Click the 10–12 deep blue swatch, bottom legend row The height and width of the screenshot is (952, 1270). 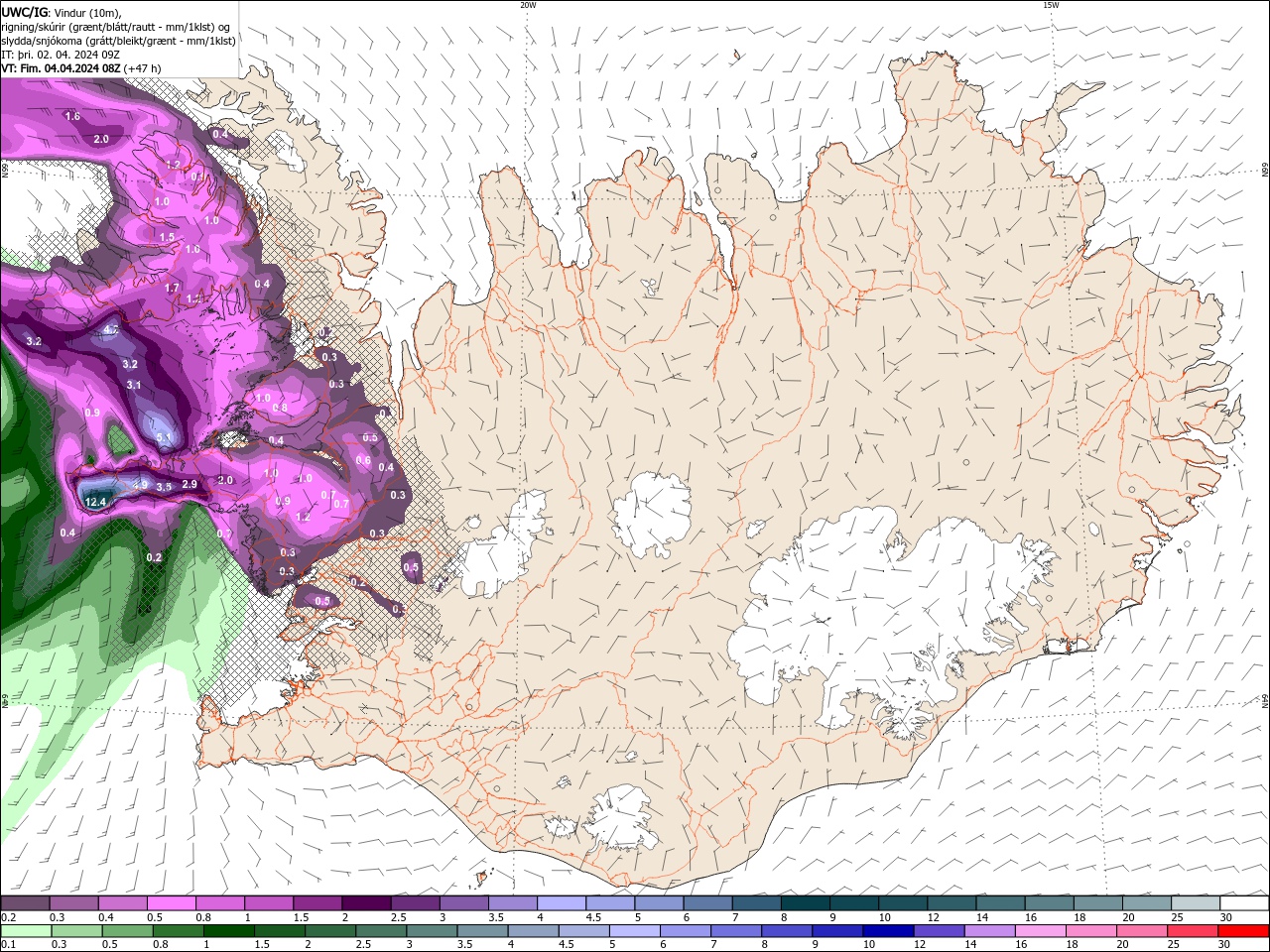tap(887, 931)
